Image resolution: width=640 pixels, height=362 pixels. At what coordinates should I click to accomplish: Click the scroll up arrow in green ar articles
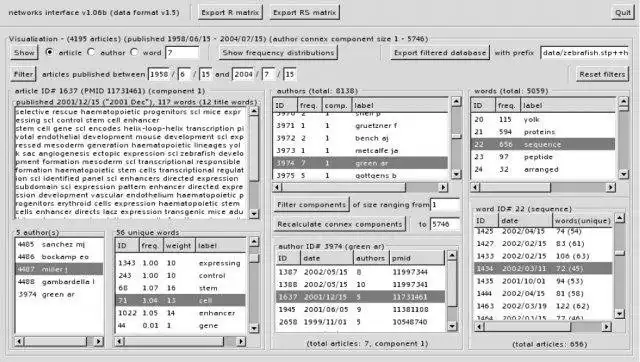452,255
